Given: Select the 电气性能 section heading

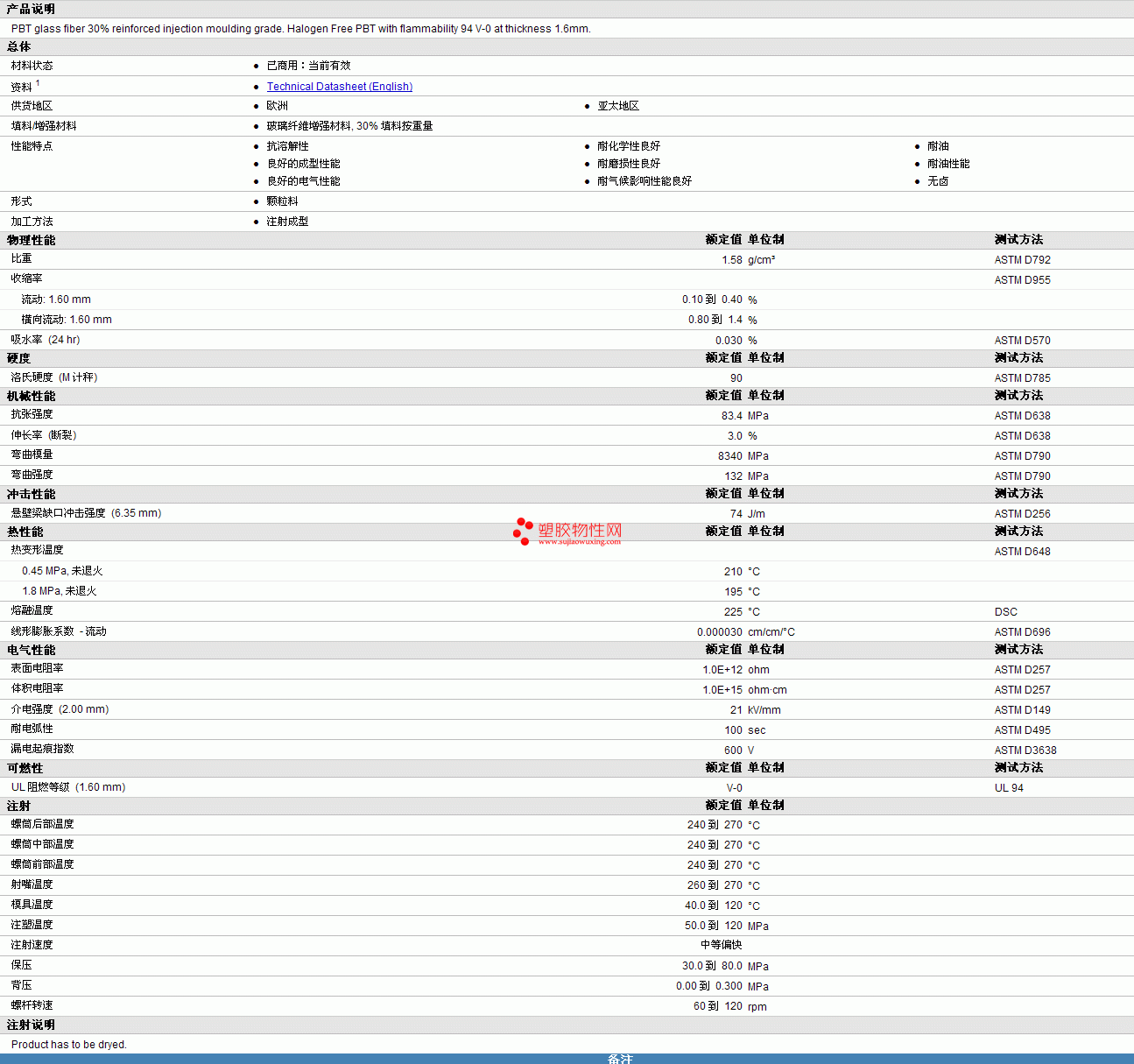Looking at the screenshot, I should pos(31,650).
